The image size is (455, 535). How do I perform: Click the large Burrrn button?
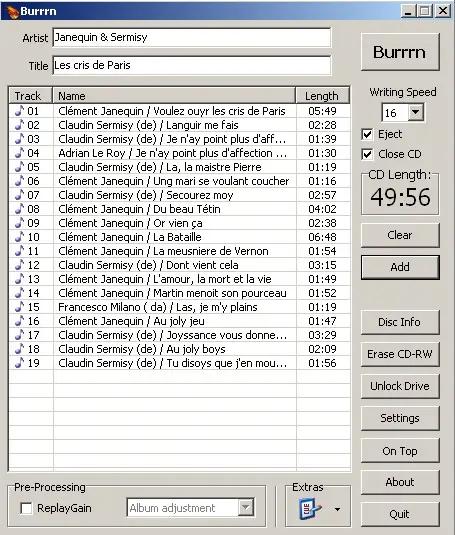coord(400,52)
